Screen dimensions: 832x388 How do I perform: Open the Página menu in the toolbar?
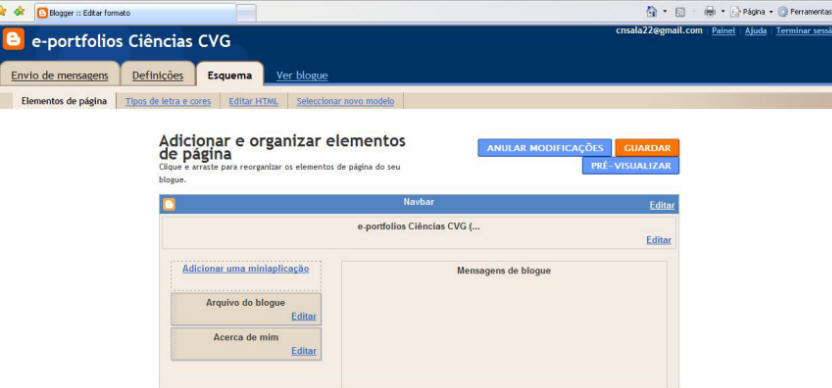point(752,12)
